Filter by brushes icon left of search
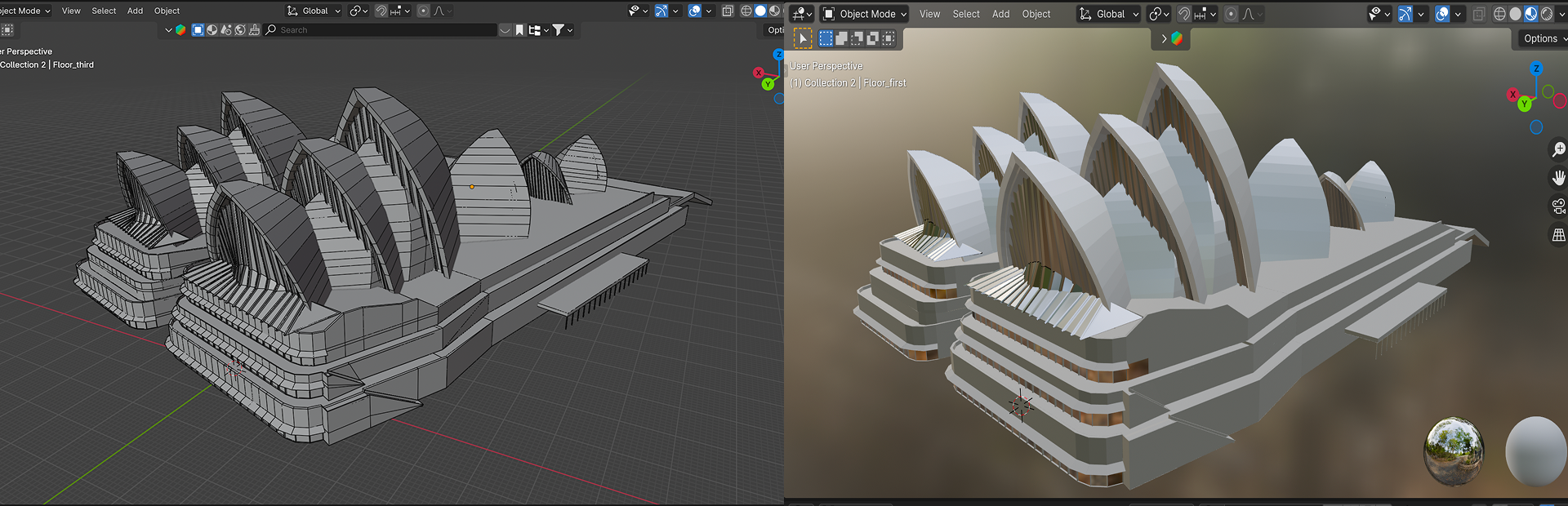 pyautogui.click(x=254, y=30)
